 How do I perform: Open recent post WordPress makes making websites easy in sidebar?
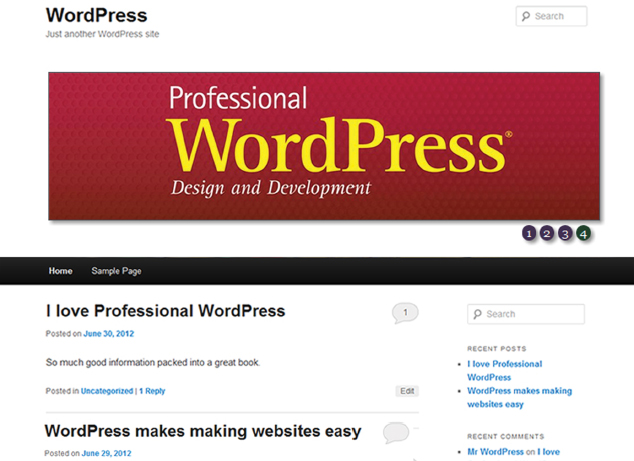coord(520,398)
